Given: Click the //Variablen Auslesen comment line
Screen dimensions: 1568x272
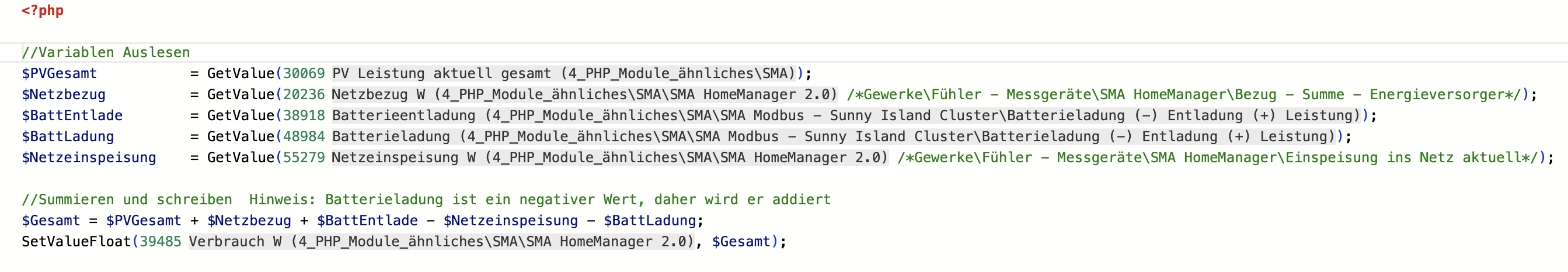Looking at the screenshot, I should tap(106, 53).
